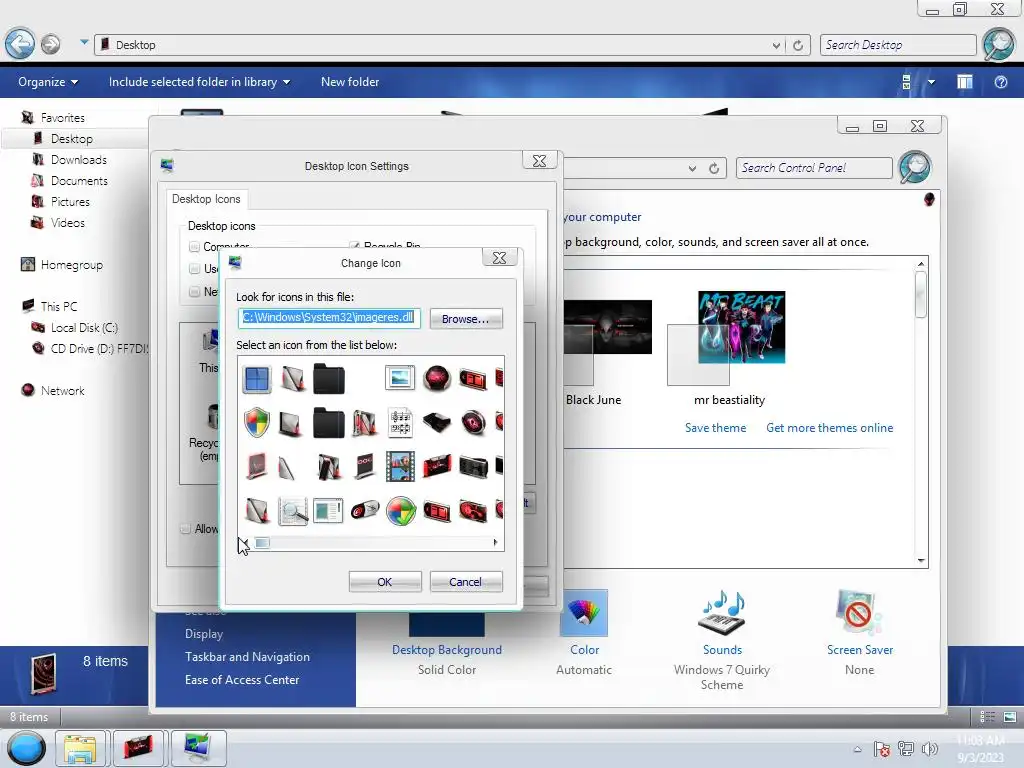Choose the sheet music document icon
The width and height of the screenshot is (1024, 768).
click(400, 423)
